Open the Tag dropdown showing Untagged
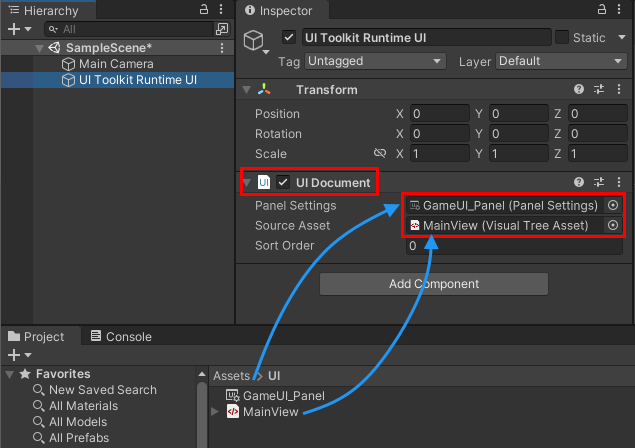 click(375, 61)
